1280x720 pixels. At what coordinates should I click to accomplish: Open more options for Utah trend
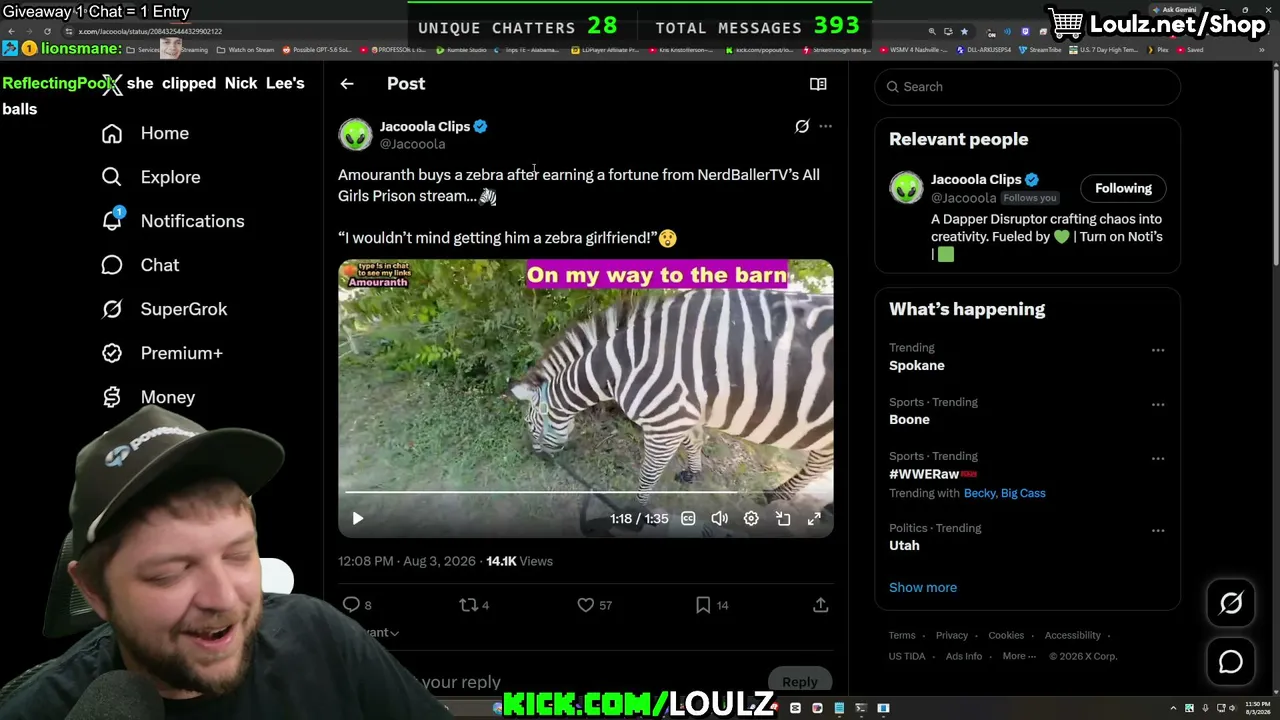(x=1158, y=530)
